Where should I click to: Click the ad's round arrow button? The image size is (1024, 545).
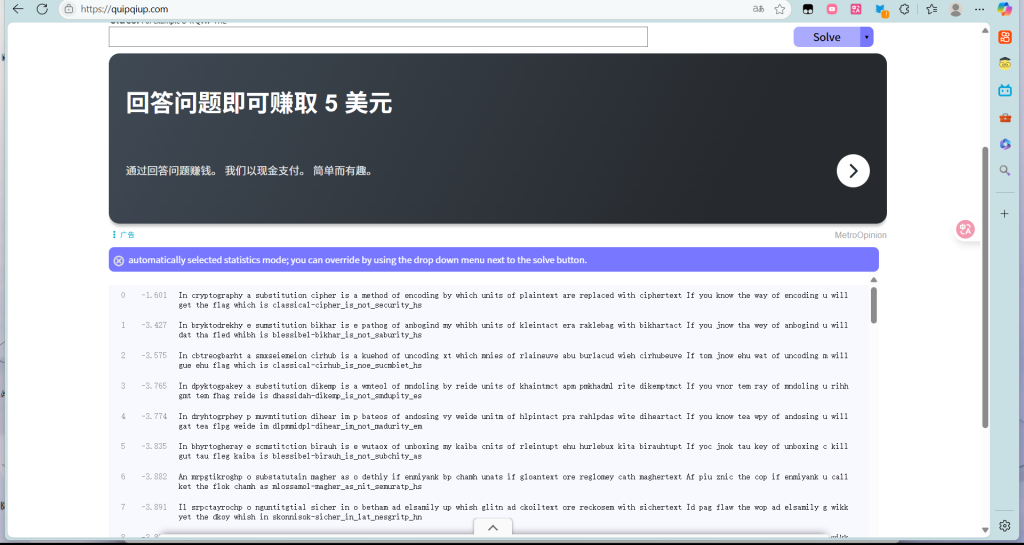(x=852, y=171)
